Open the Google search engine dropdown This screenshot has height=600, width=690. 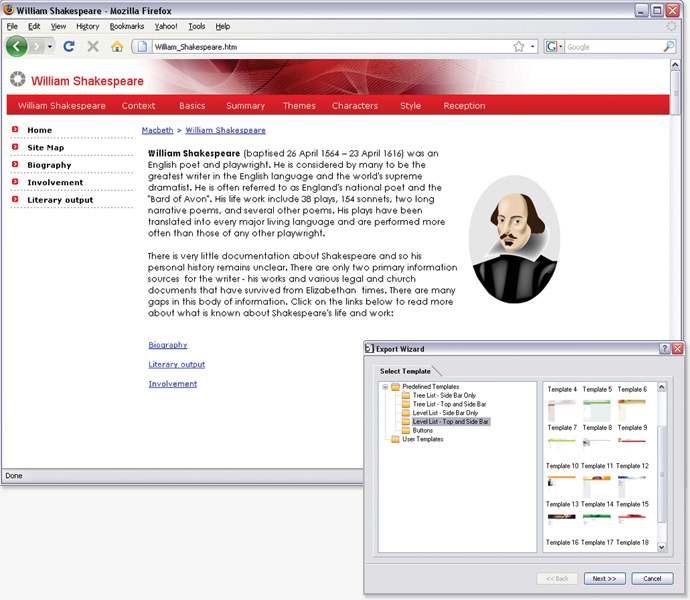[553, 47]
